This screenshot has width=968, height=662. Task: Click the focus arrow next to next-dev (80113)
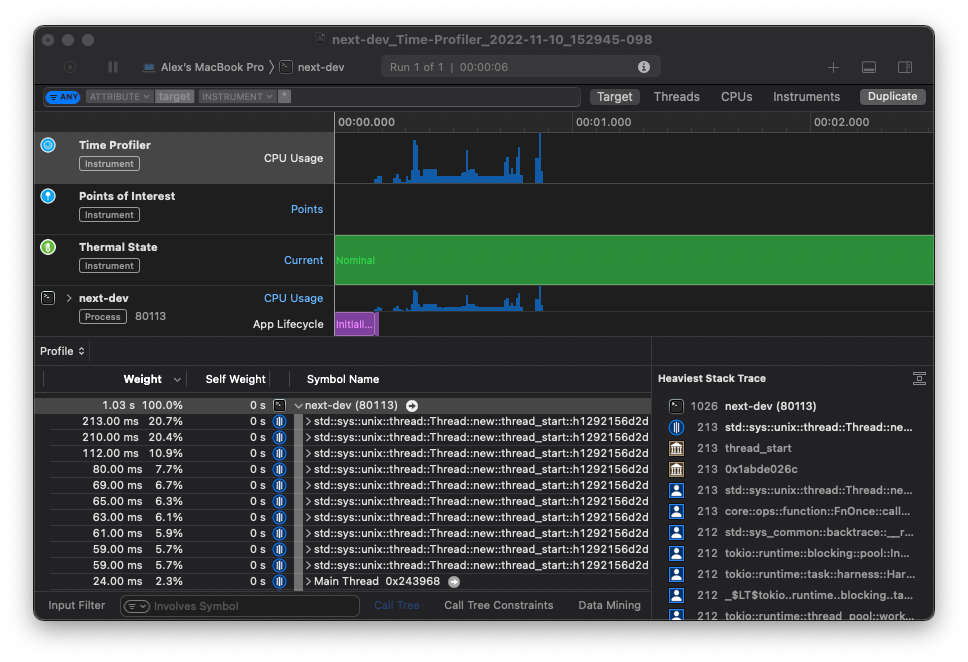click(x=412, y=406)
